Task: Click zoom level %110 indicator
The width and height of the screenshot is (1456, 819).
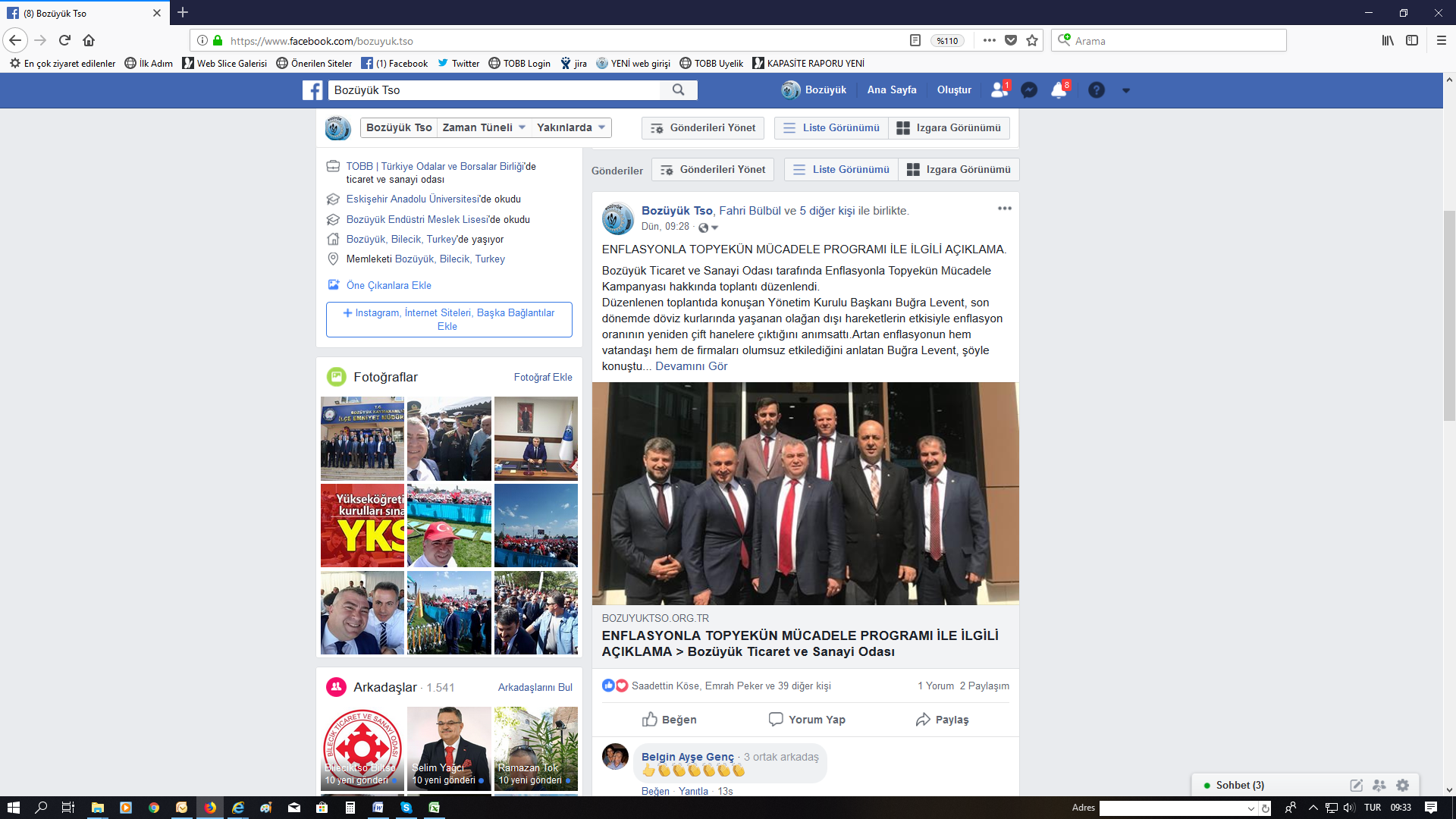Action: click(947, 41)
